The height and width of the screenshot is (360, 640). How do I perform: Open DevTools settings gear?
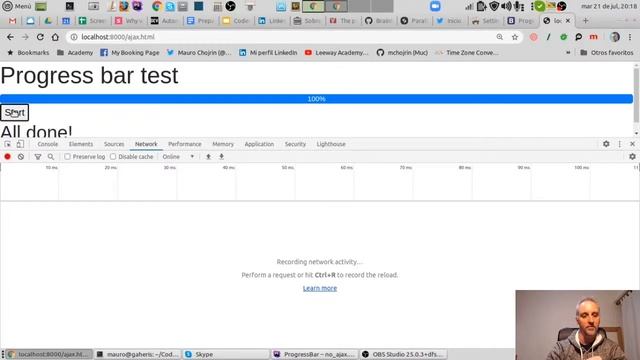click(x=606, y=144)
